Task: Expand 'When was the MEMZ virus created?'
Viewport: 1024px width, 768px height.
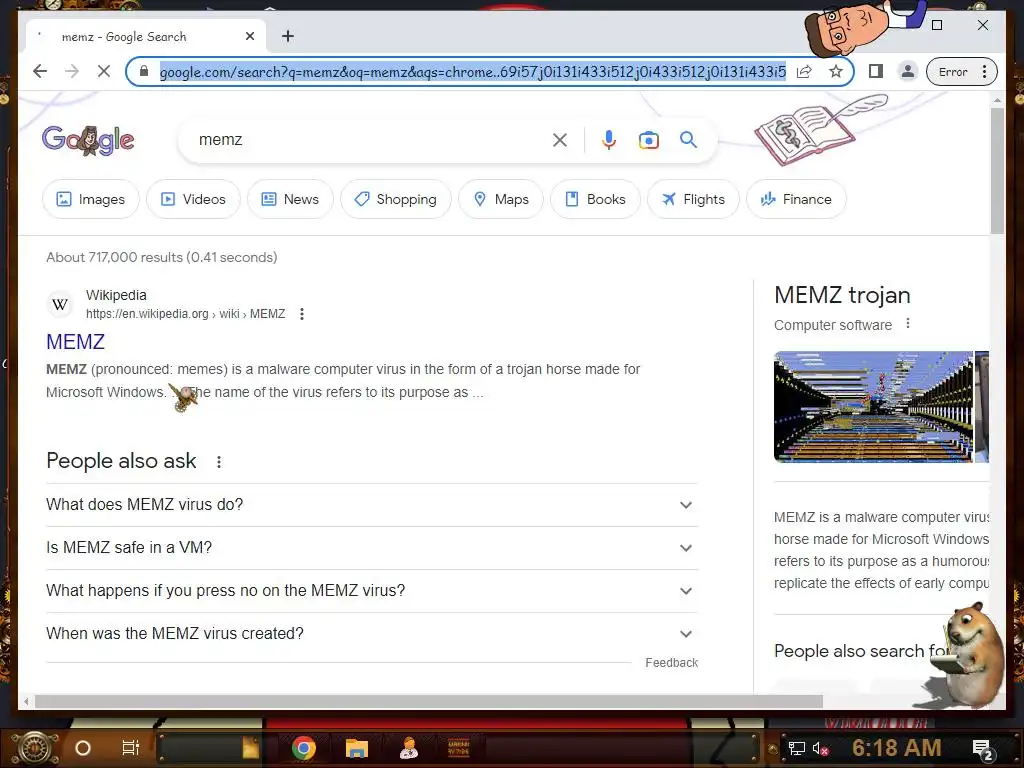Action: pyautogui.click(x=372, y=634)
